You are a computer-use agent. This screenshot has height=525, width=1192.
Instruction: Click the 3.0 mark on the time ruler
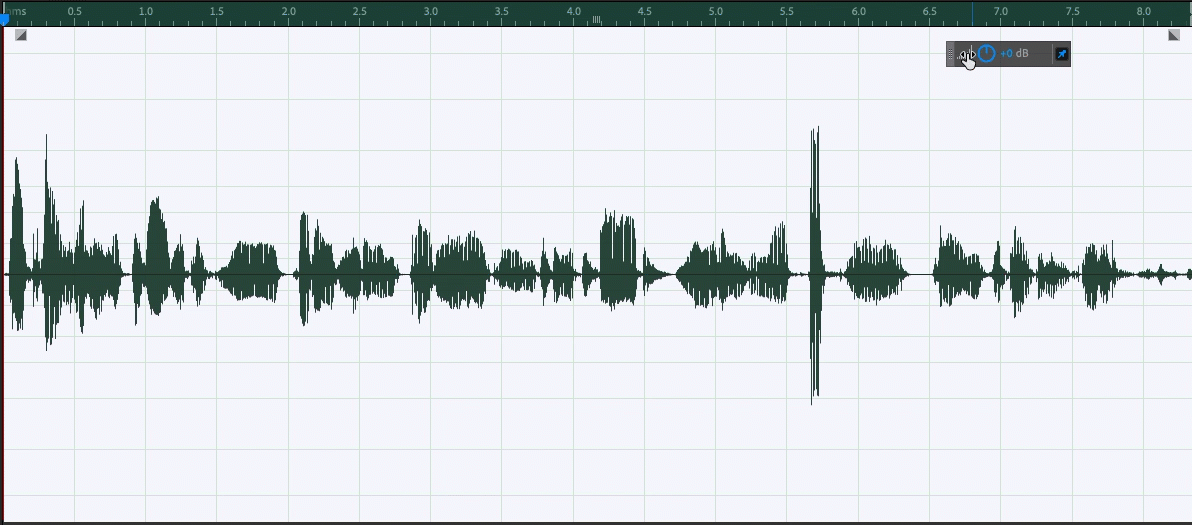pos(431,12)
